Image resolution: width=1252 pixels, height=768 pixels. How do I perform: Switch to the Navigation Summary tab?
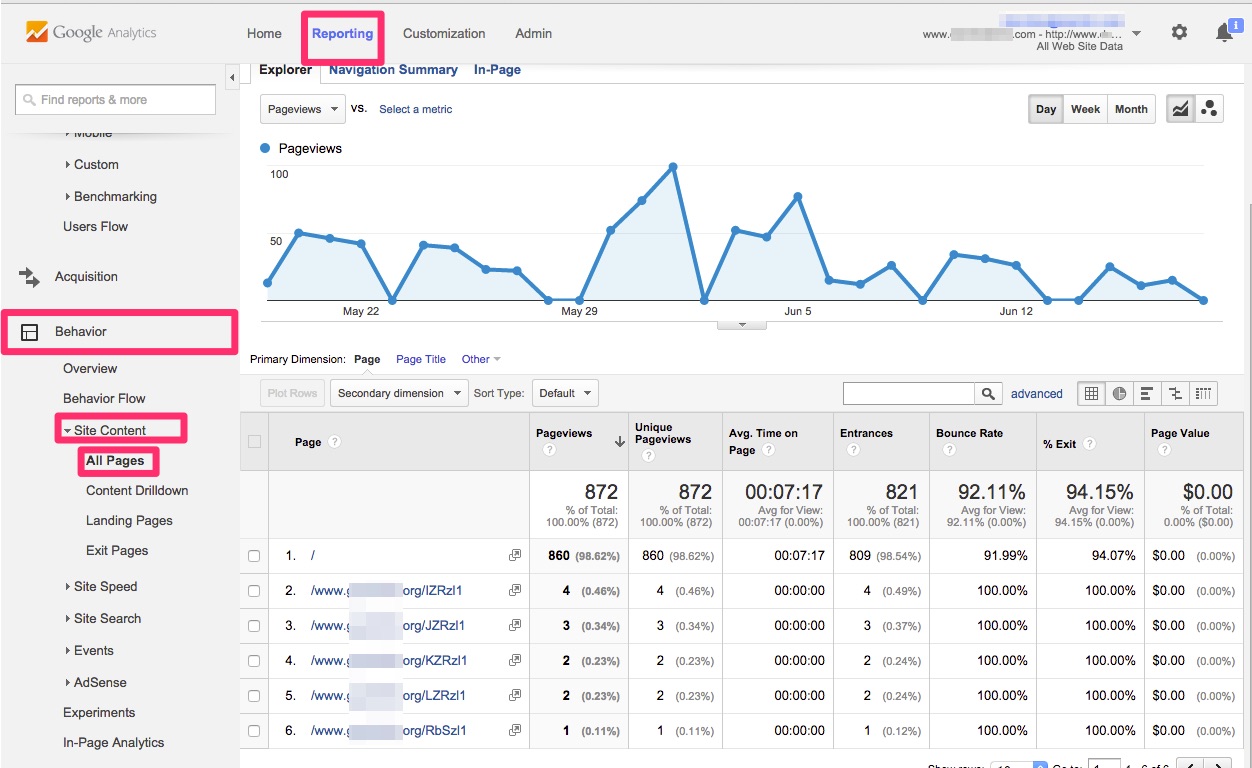tap(393, 70)
